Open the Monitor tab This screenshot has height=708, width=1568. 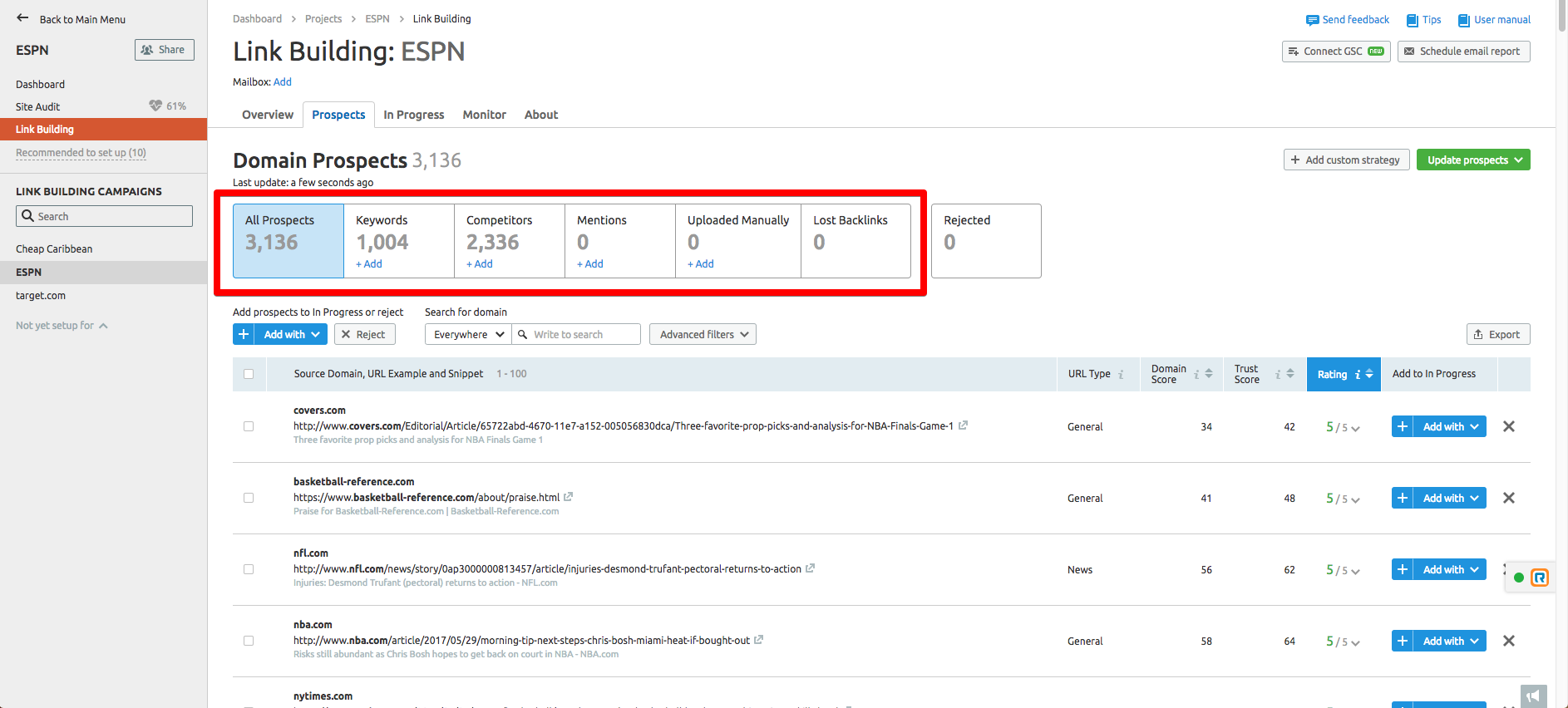tap(485, 115)
